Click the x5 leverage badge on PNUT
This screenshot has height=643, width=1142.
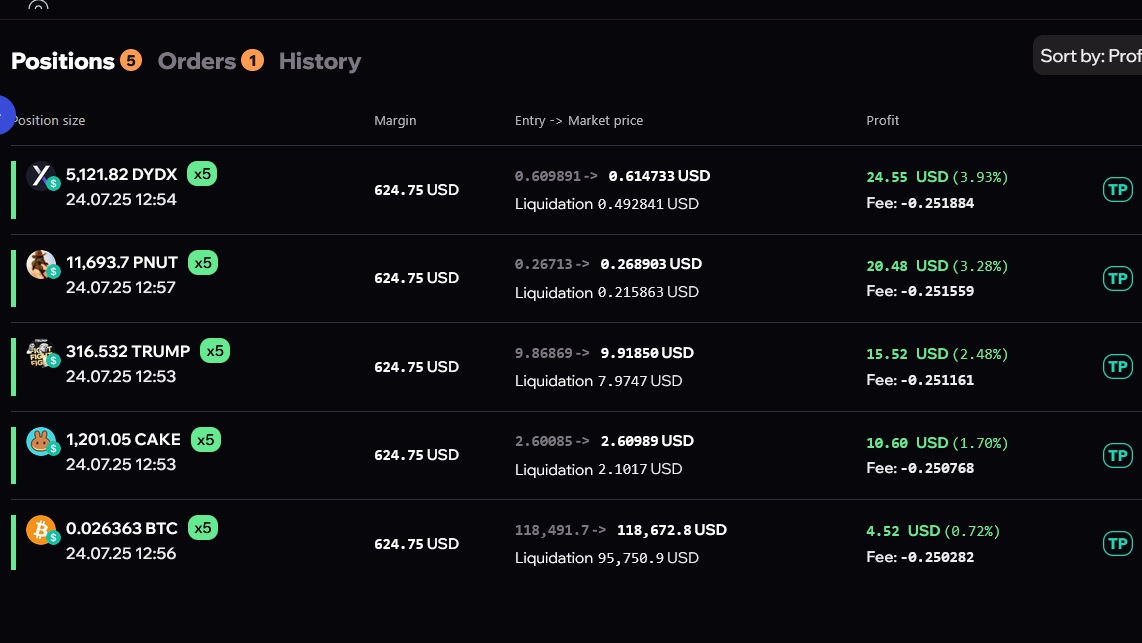tap(203, 262)
